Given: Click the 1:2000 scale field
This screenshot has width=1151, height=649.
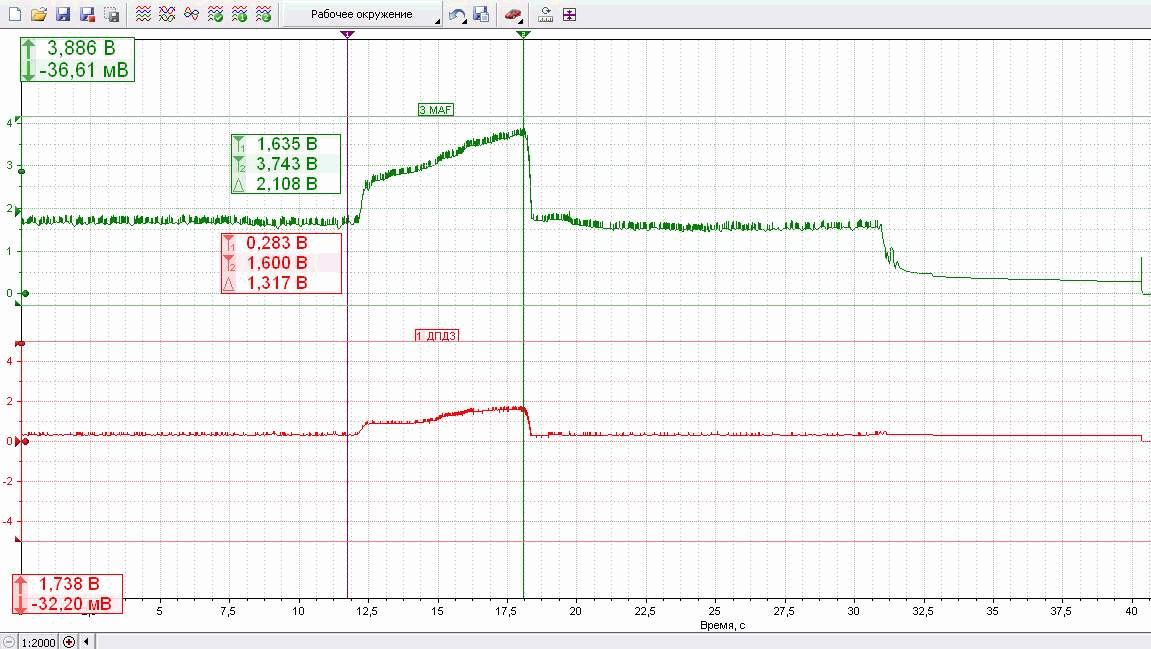Looking at the screenshot, I should coord(39,641).
